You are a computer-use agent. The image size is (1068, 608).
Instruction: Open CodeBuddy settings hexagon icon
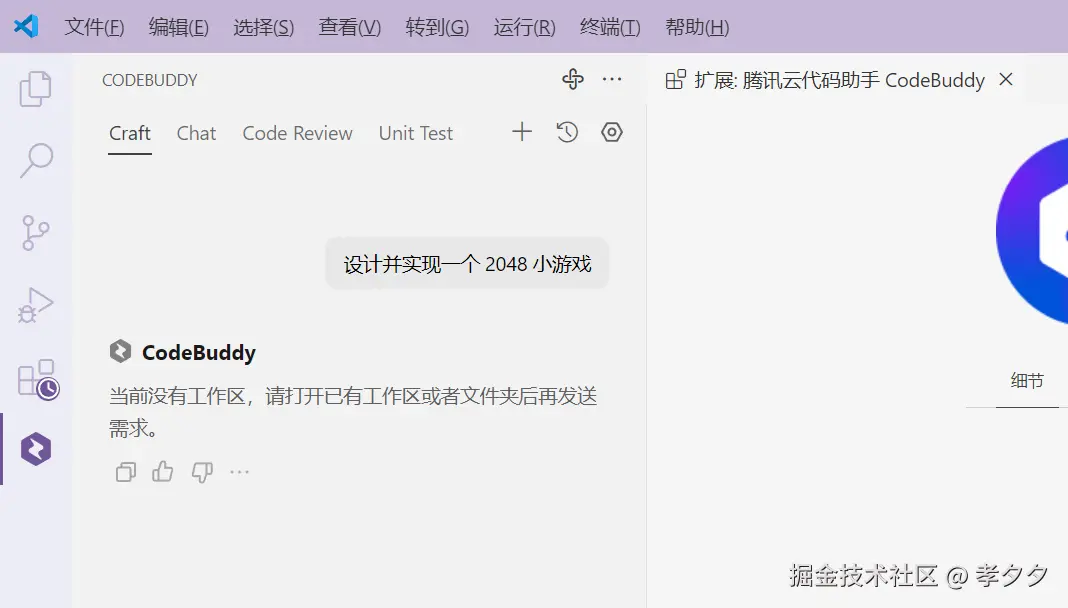tap(612, 132)
